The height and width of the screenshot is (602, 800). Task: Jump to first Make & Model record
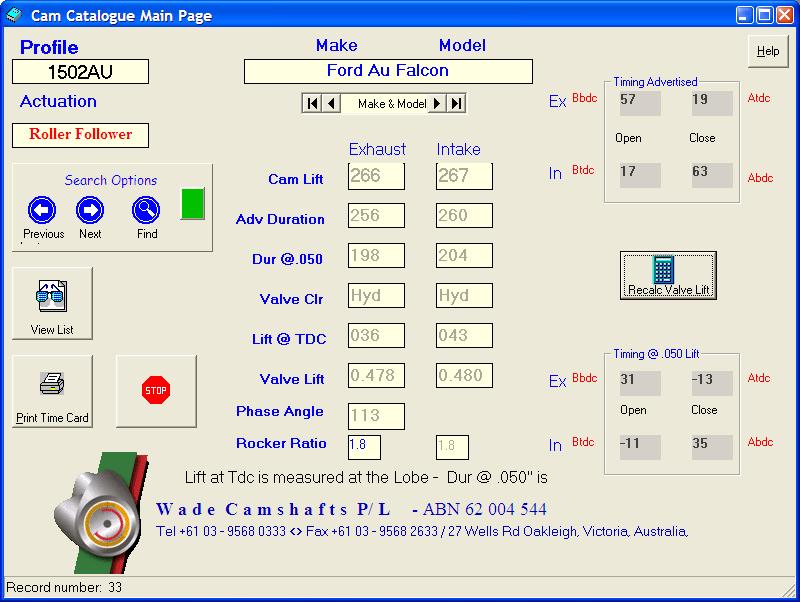(x=313, y=104)
